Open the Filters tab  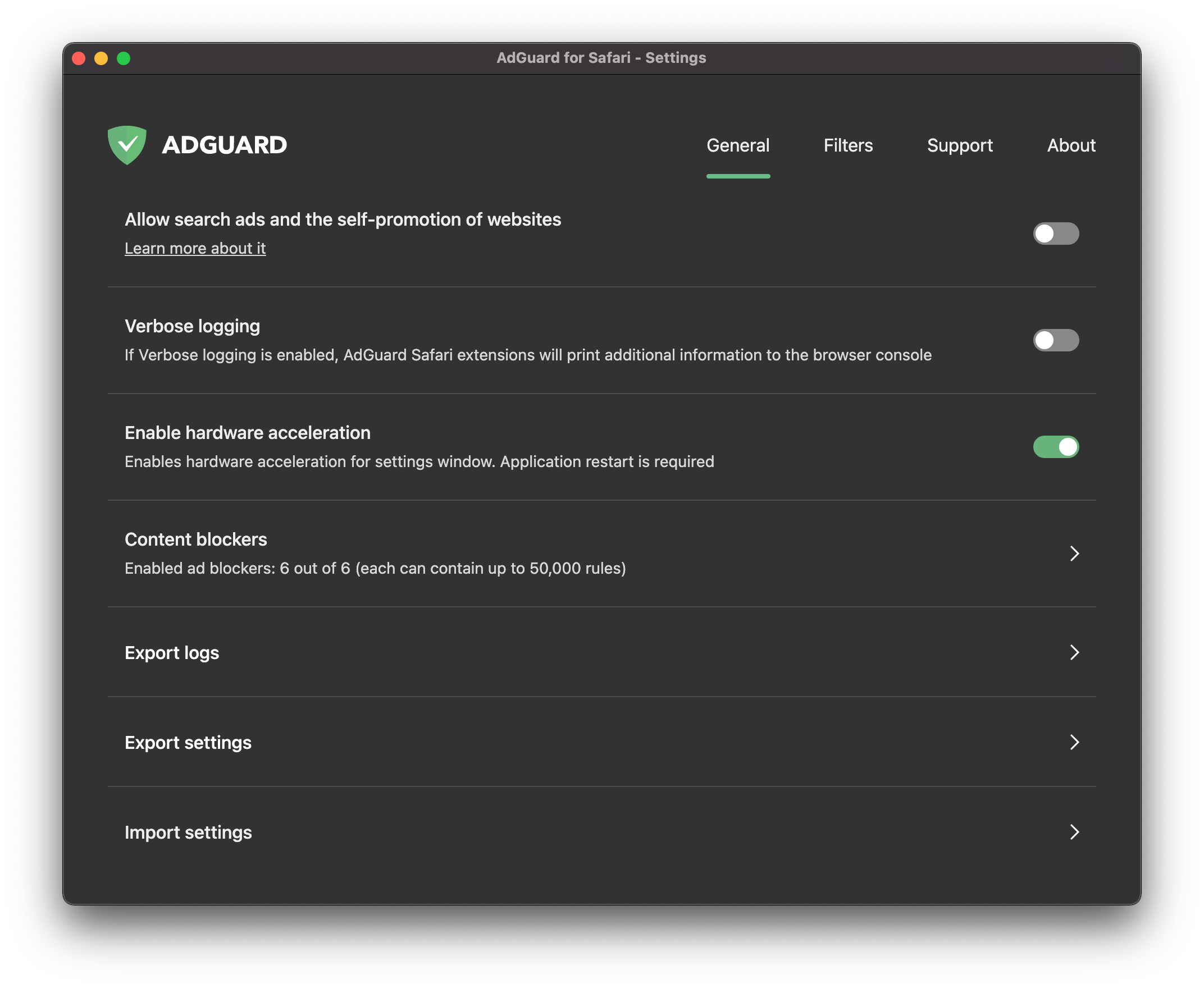[x=847, y=146]
